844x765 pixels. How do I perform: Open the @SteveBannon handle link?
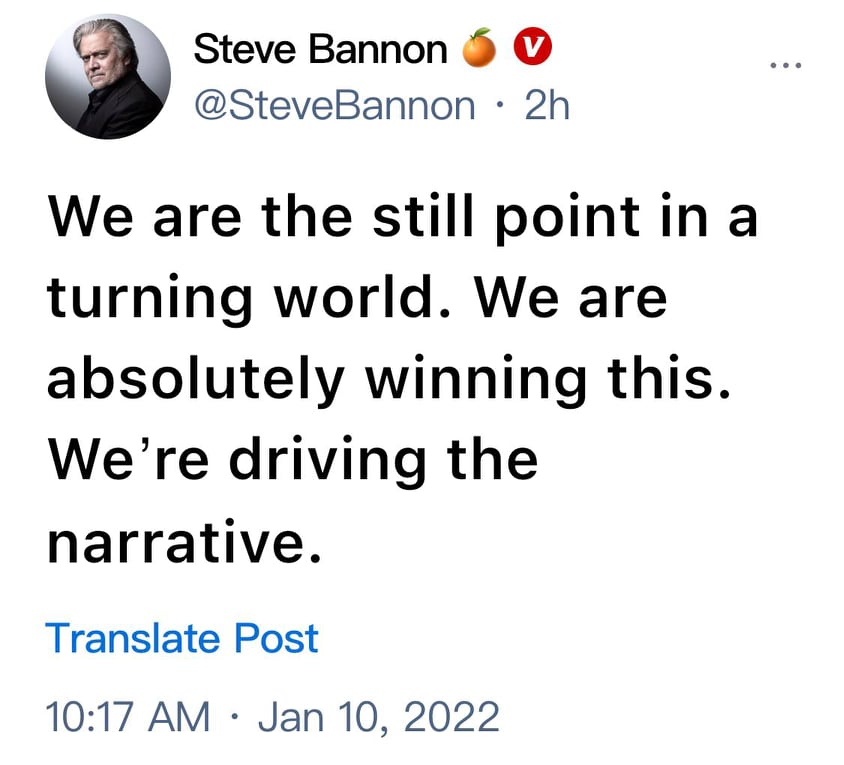pyautogui.click(x=333, y=104)
